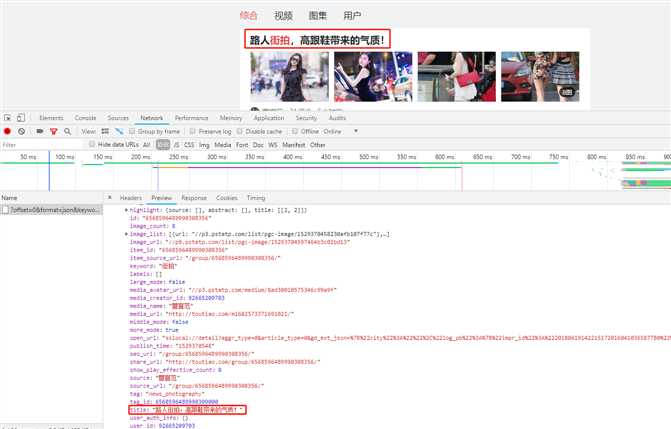671x429 pixels.
Task: Expand the highlight object in the preview
Action: [x=126, y=210]
